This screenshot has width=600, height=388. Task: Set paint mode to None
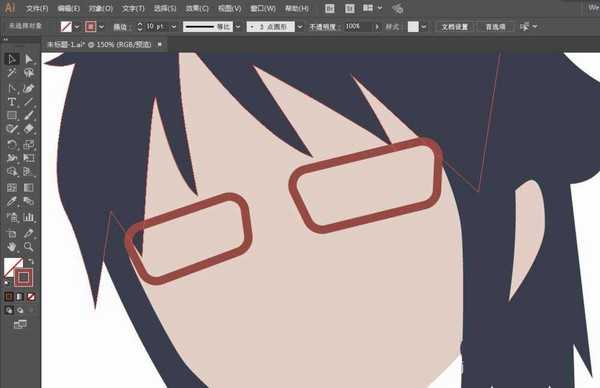click(31, 297)
